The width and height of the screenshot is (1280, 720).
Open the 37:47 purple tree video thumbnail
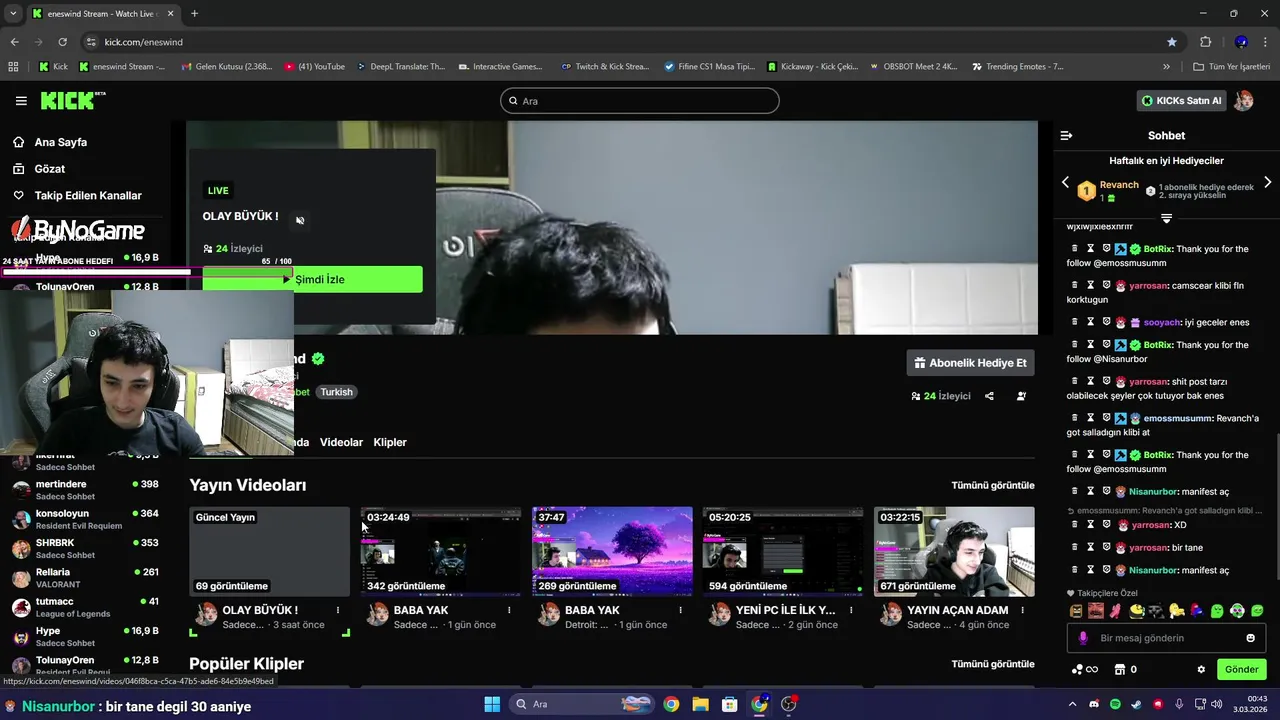pos(612,551)
